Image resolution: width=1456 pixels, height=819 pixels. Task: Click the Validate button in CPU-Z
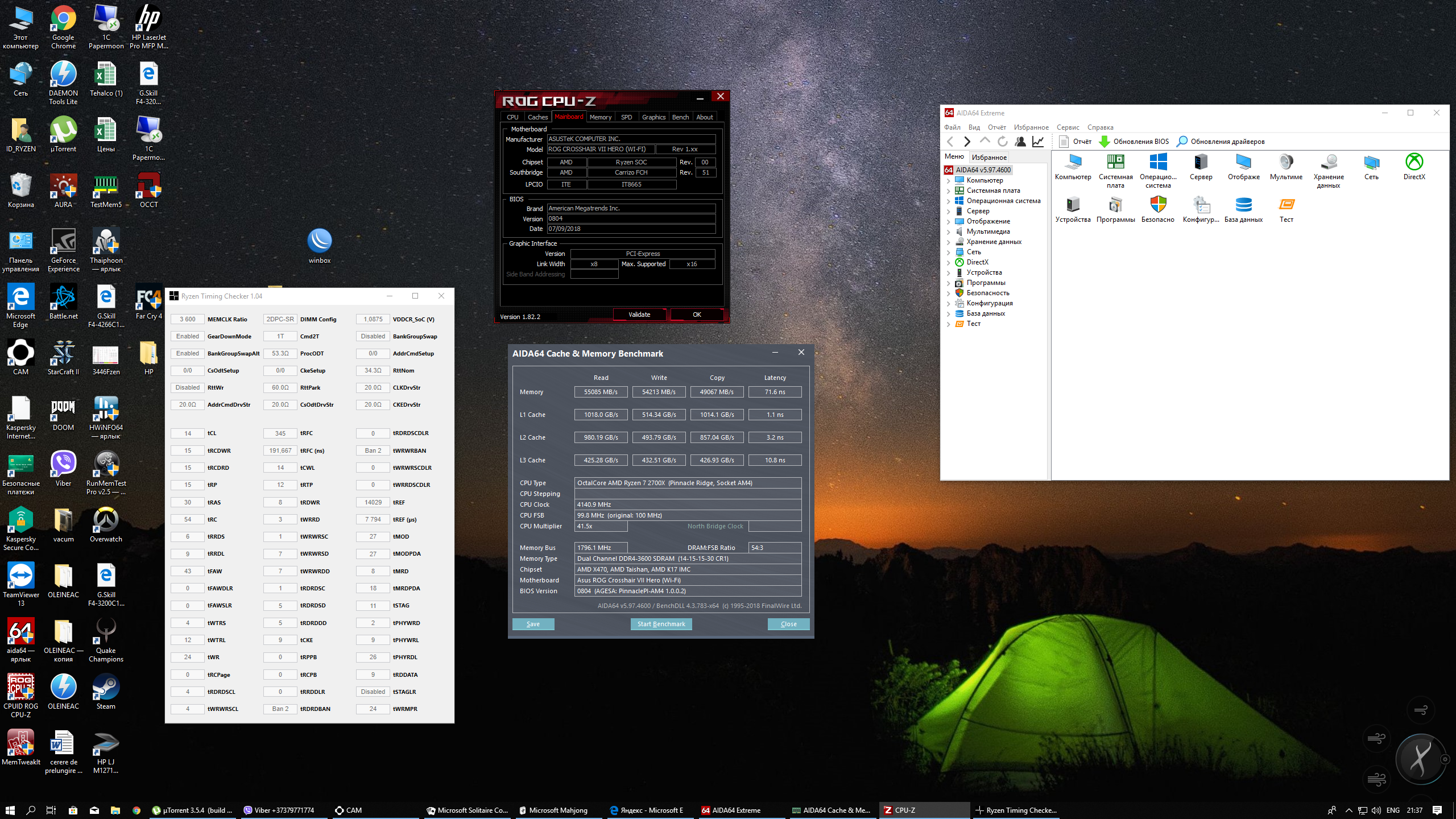tap(639, 315)
